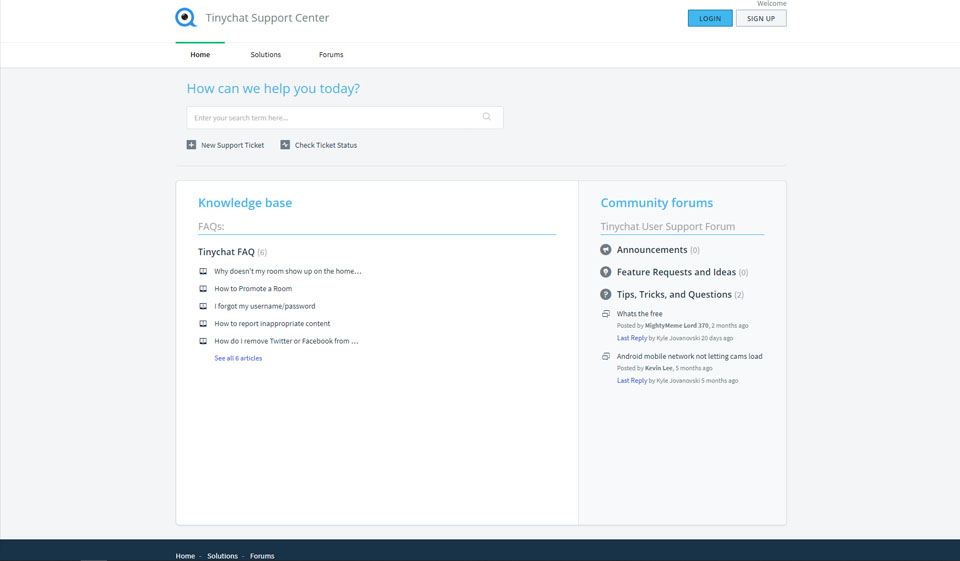Click 'See all 6 articles' link
This screenshot has height=561, width=960.
[x=238, y=358]
